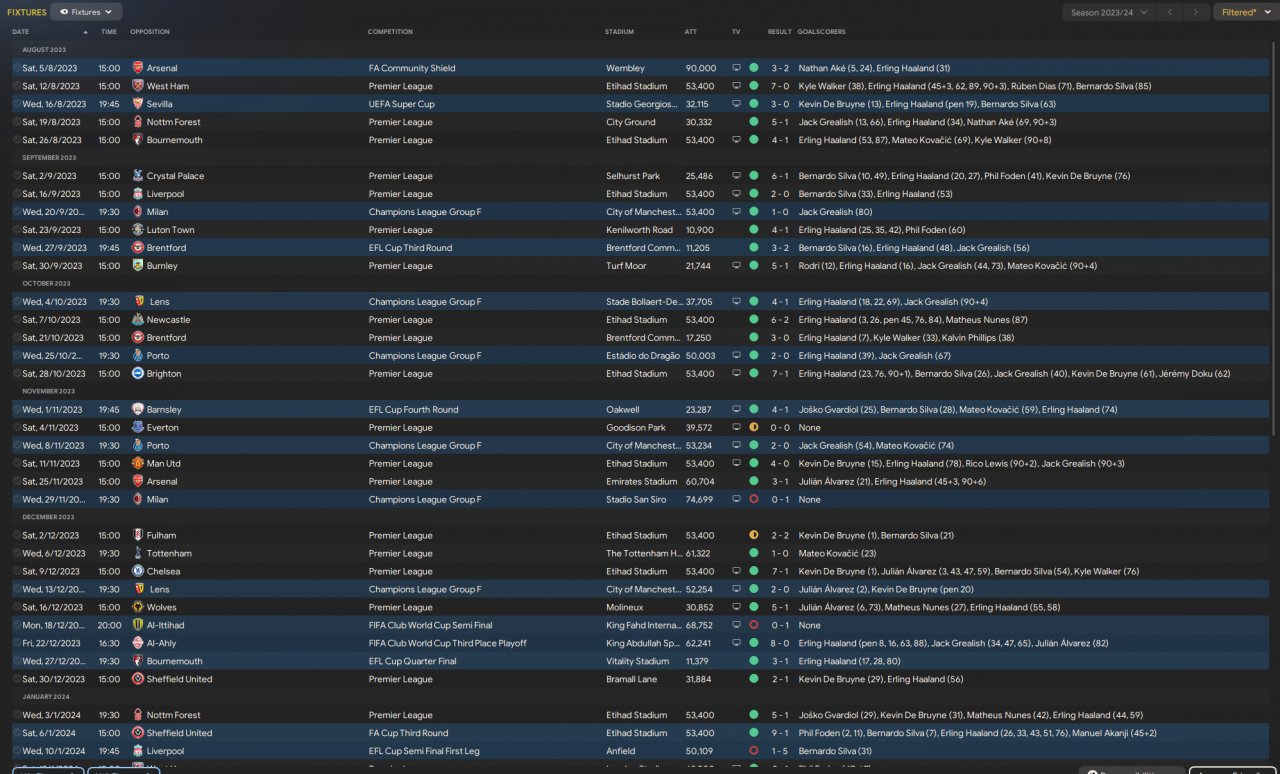Sort by the Goalscorers column header
Image resolution: width=1280 pixels, height=774 pixels.
[x=822, y=32]
